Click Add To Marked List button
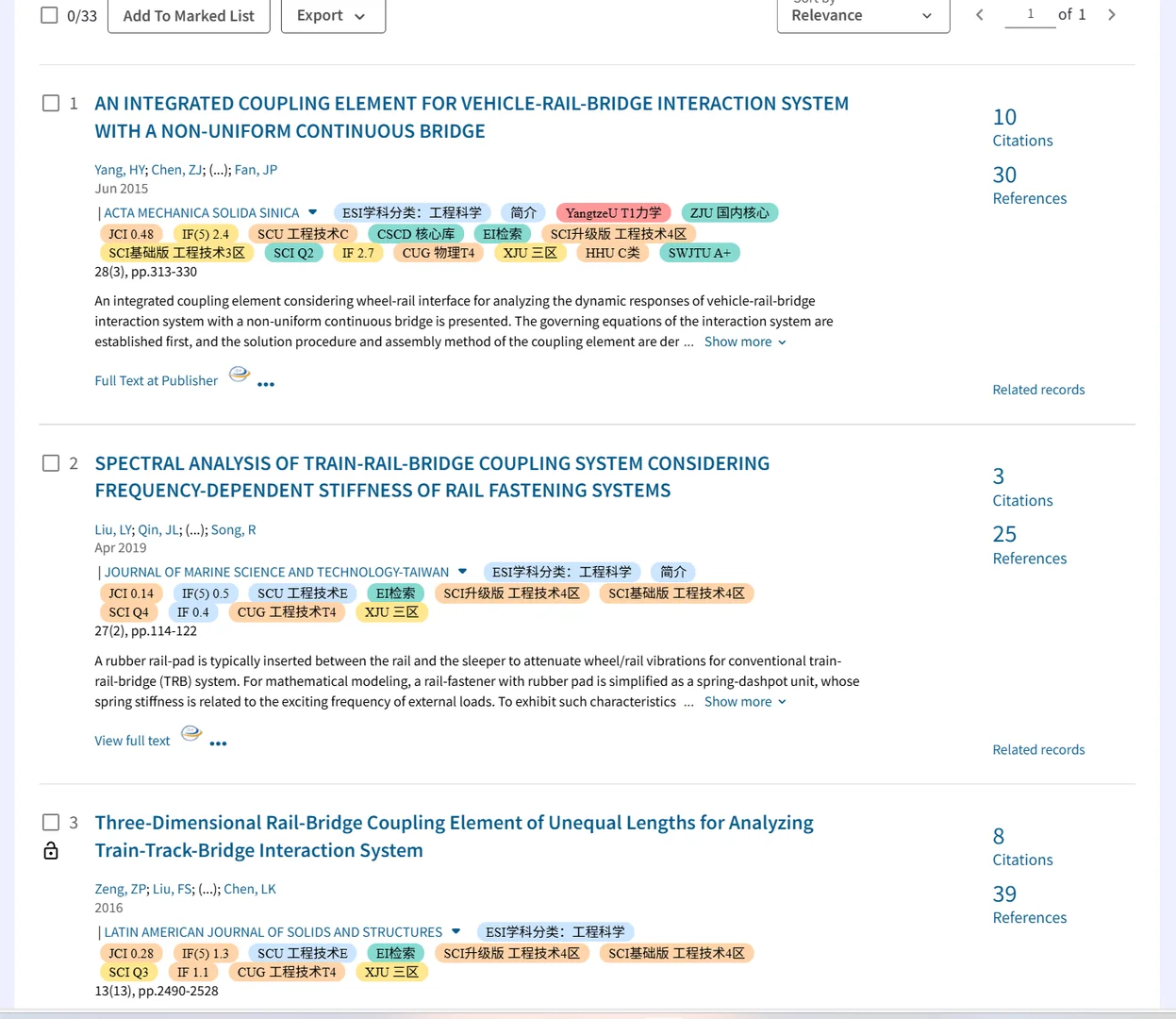 click(189, 15)
